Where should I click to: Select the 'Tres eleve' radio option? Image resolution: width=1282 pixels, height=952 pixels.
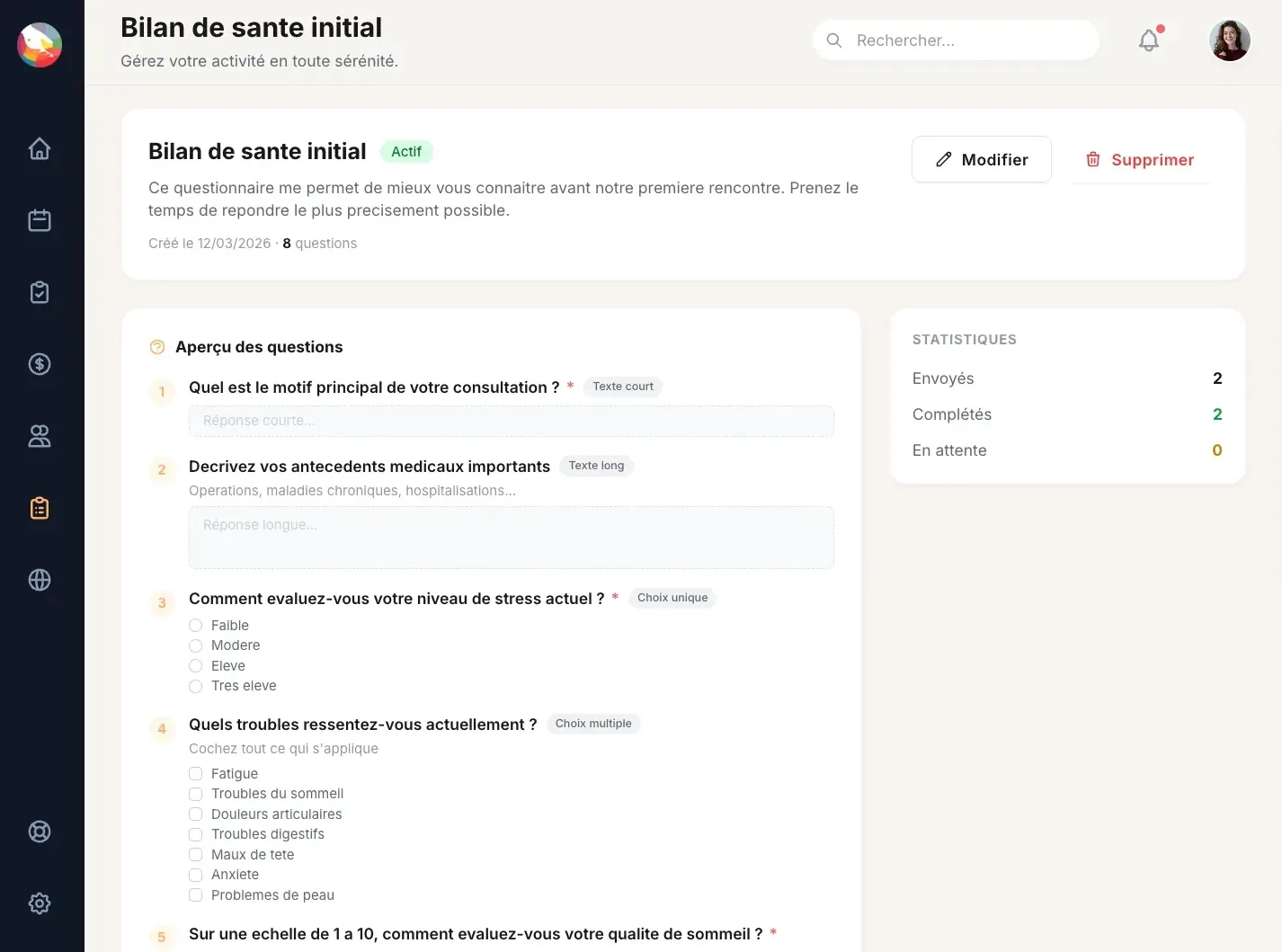point(195,686)
